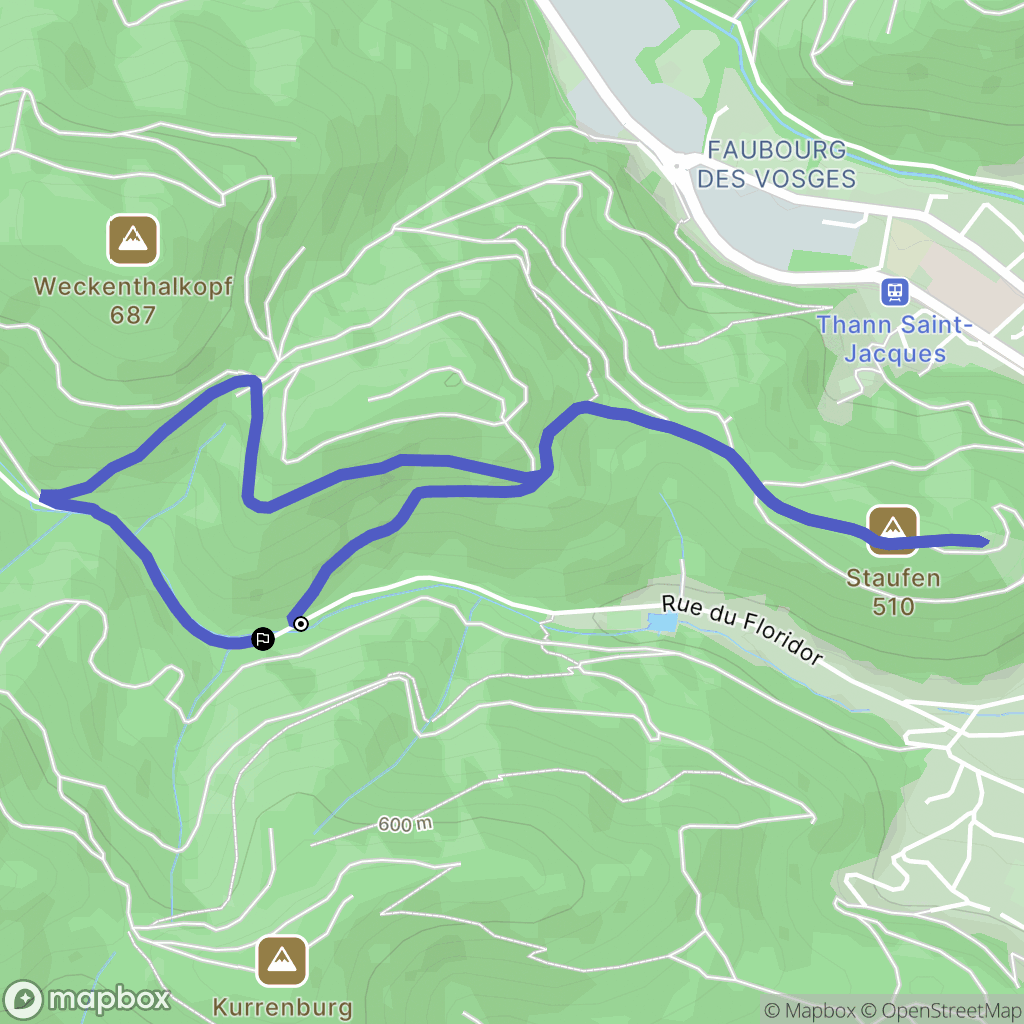
Task: Click the small blue pond near Rue du Floridor
Action: pos(663,623)
